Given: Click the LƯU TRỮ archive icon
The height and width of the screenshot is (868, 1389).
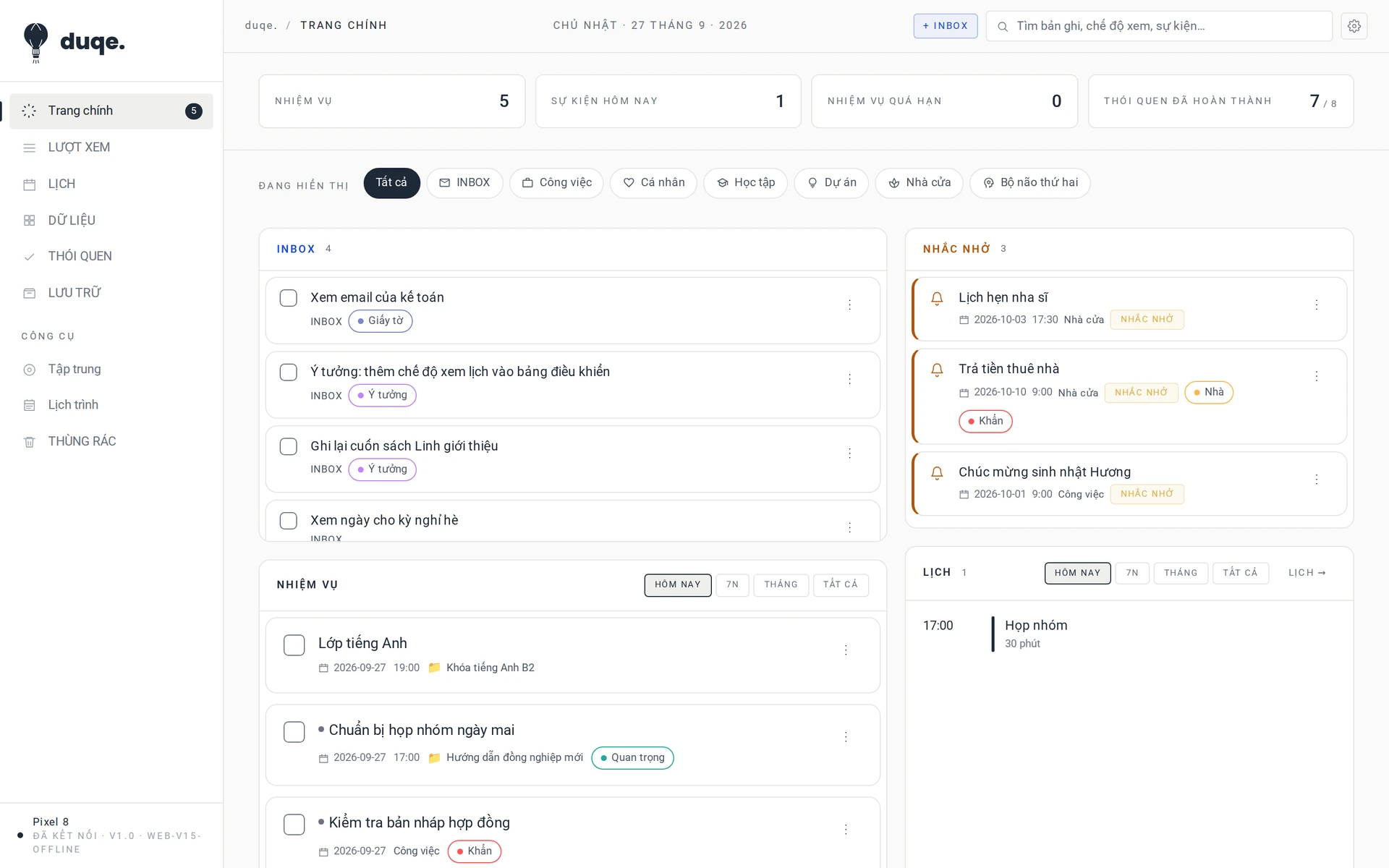Looking at the screenshot, I should point(29,293).
